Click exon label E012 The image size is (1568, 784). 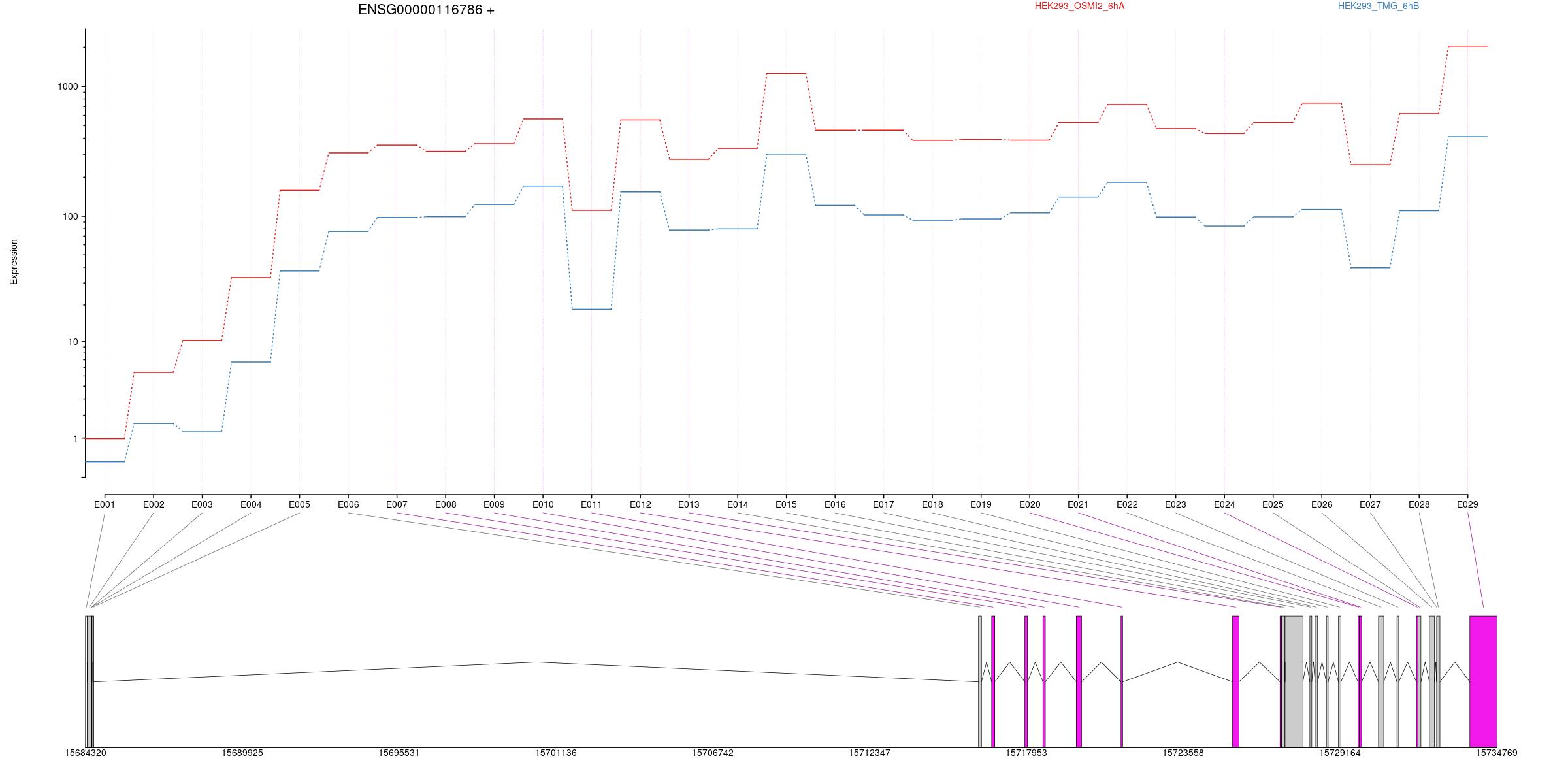click(x=640, y=504)
